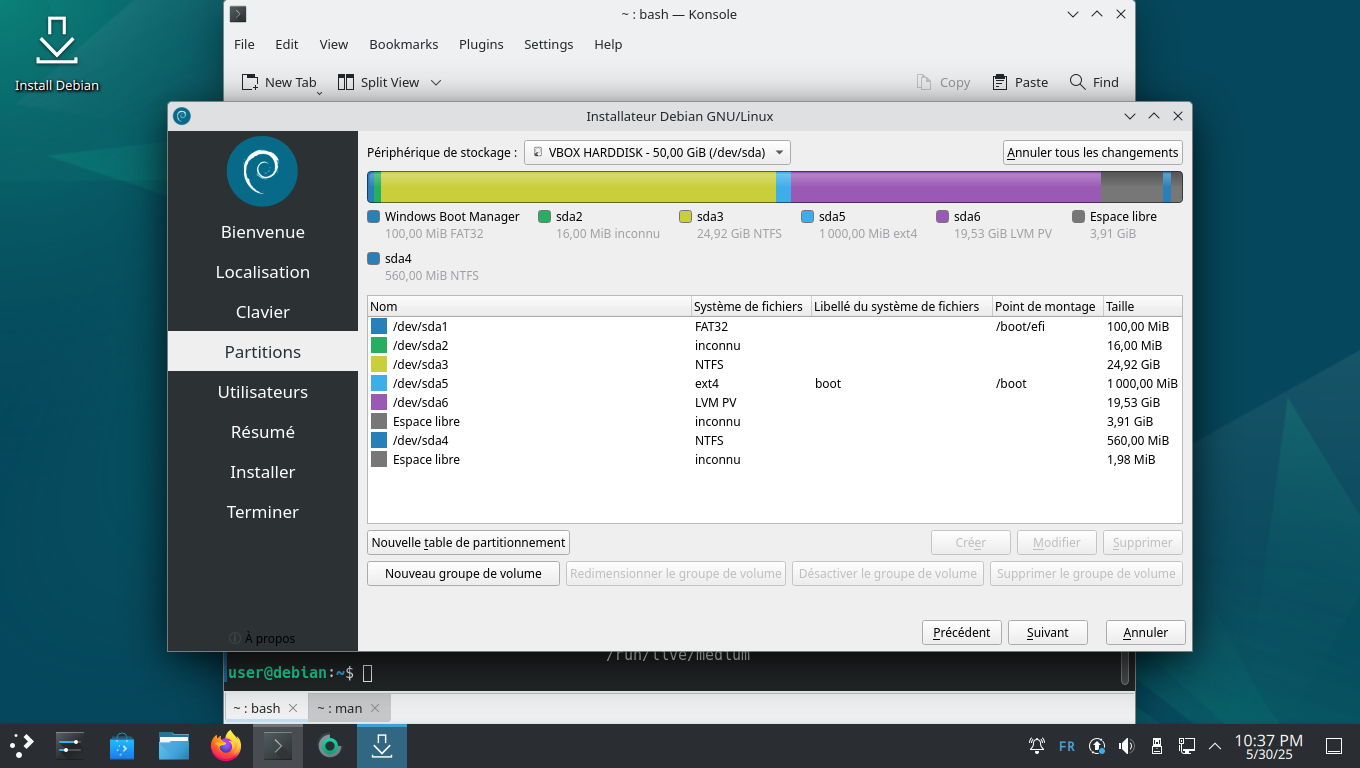
Task: Select the yellow sda3 segment in disk bar
Action: (x=578, y=187)
